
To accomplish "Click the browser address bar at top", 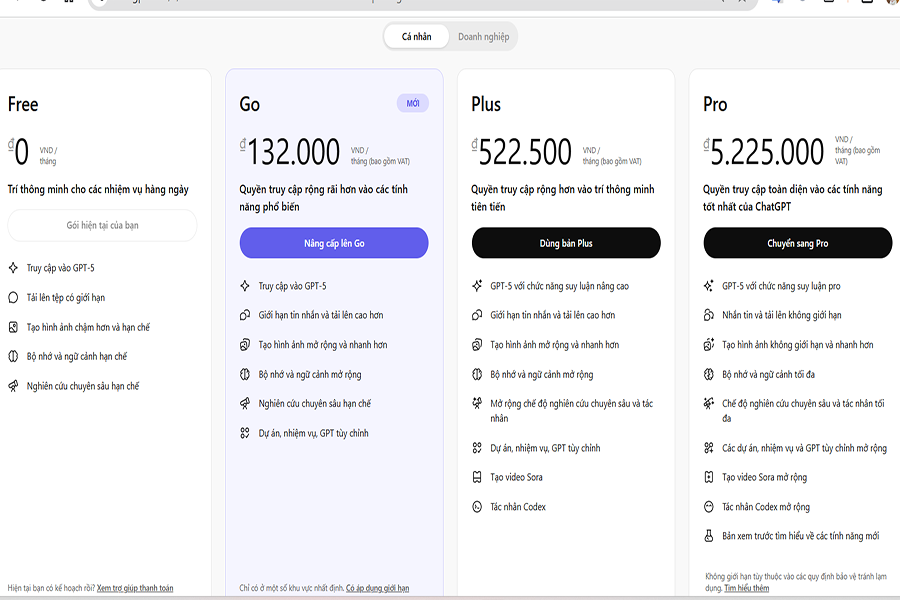I will pyautogui.click(x=400, y=3).
